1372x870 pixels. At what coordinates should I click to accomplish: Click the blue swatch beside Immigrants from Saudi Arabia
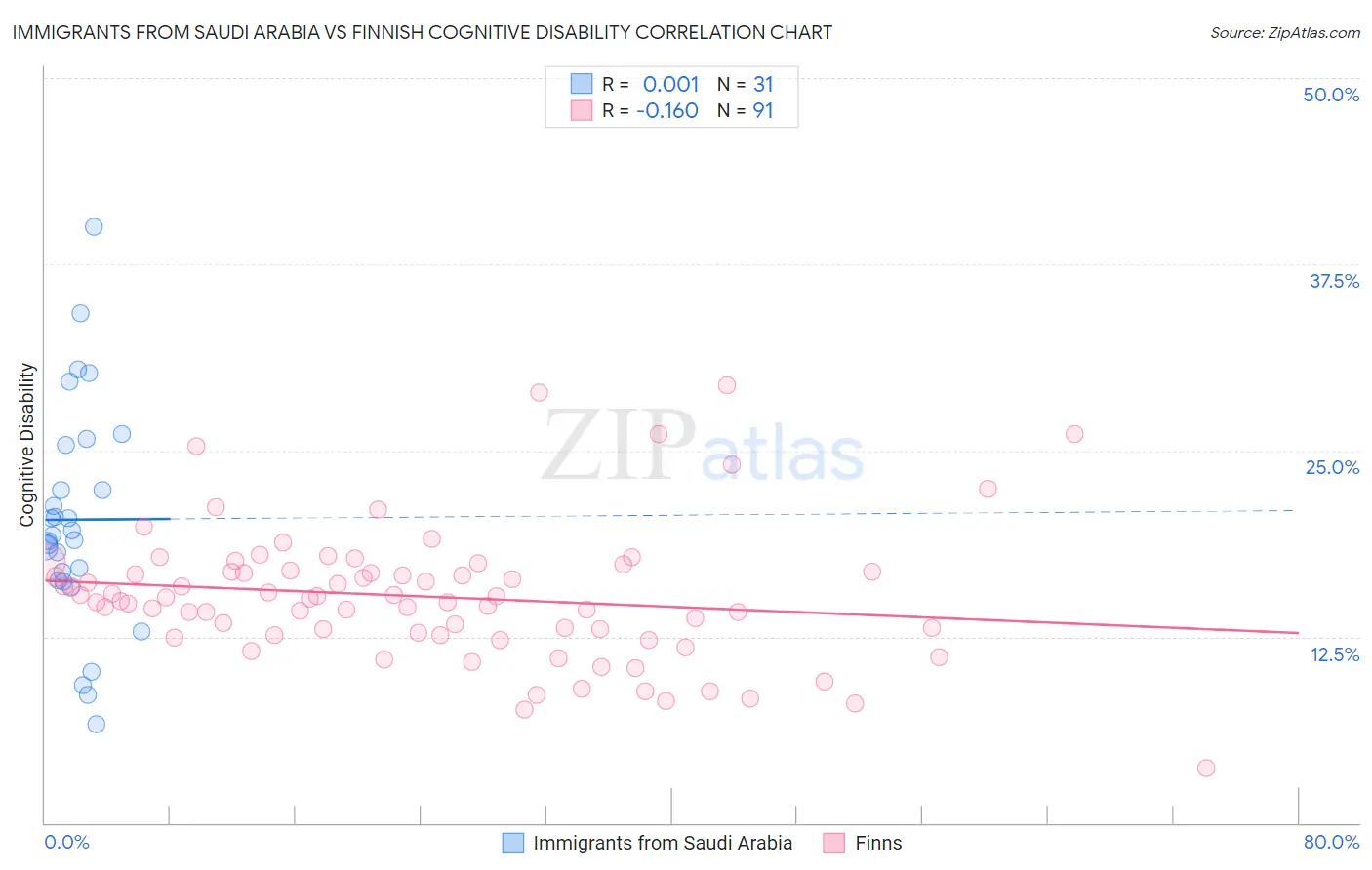coord(513,843)
